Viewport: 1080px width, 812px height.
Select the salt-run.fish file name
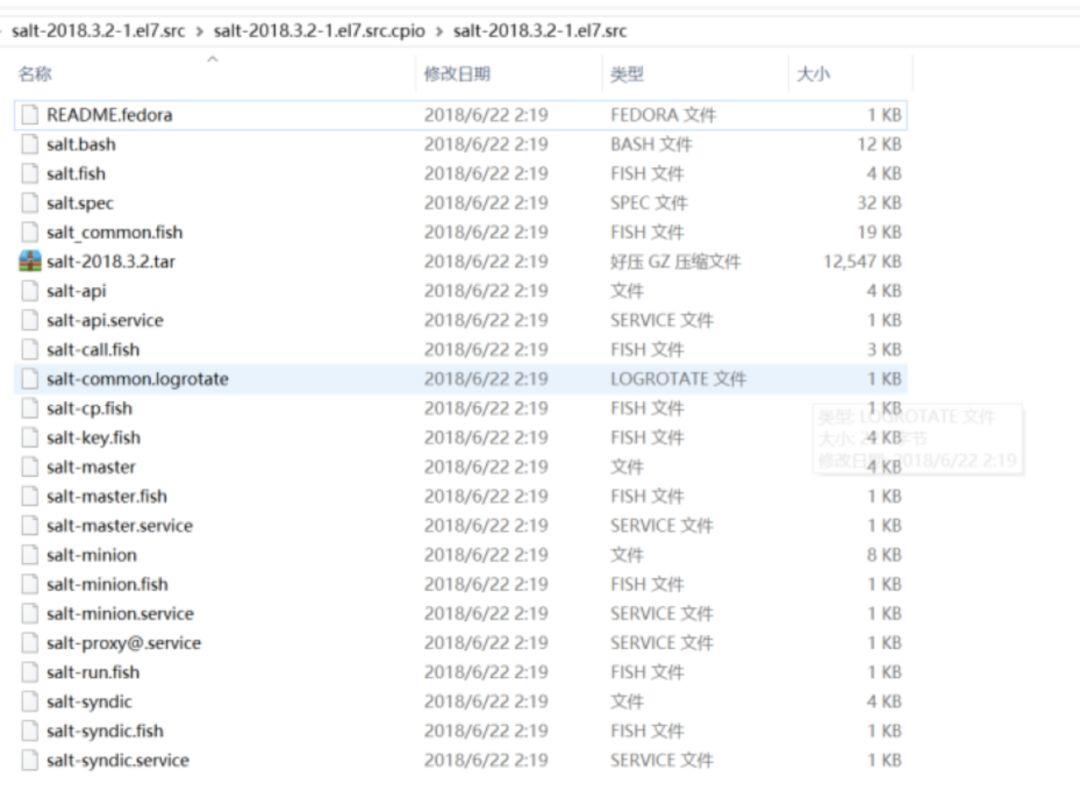pyautogui.click(x=93, y=672)
